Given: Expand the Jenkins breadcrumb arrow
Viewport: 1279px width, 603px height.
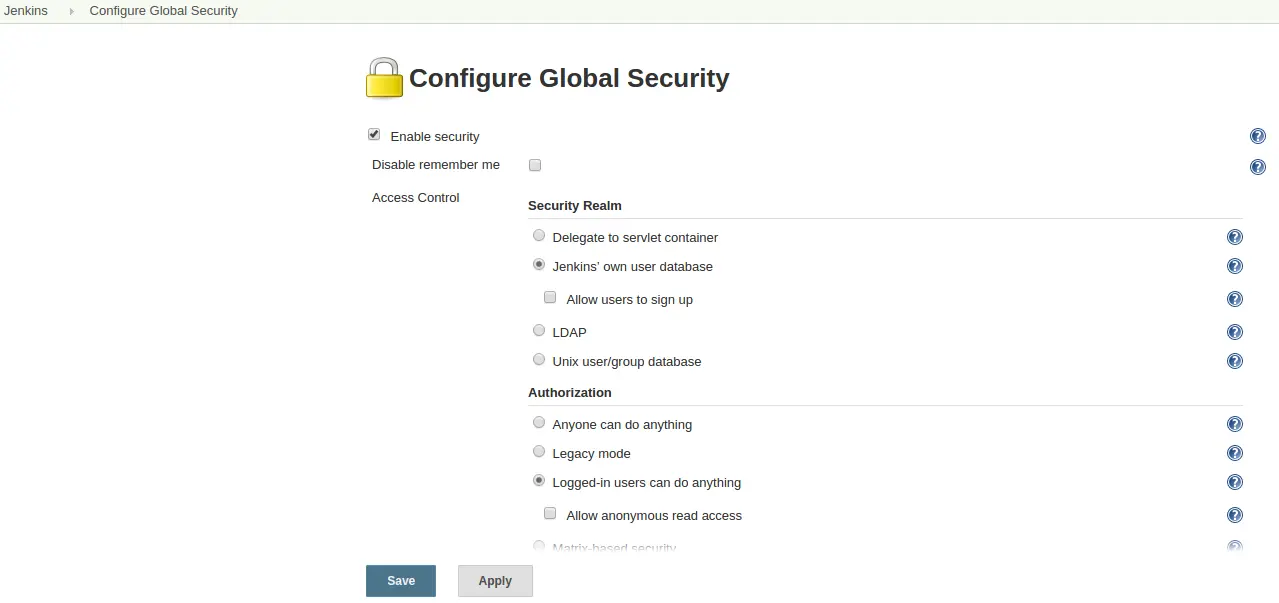Looking at the screenshot, I should (x=72, y=11).
